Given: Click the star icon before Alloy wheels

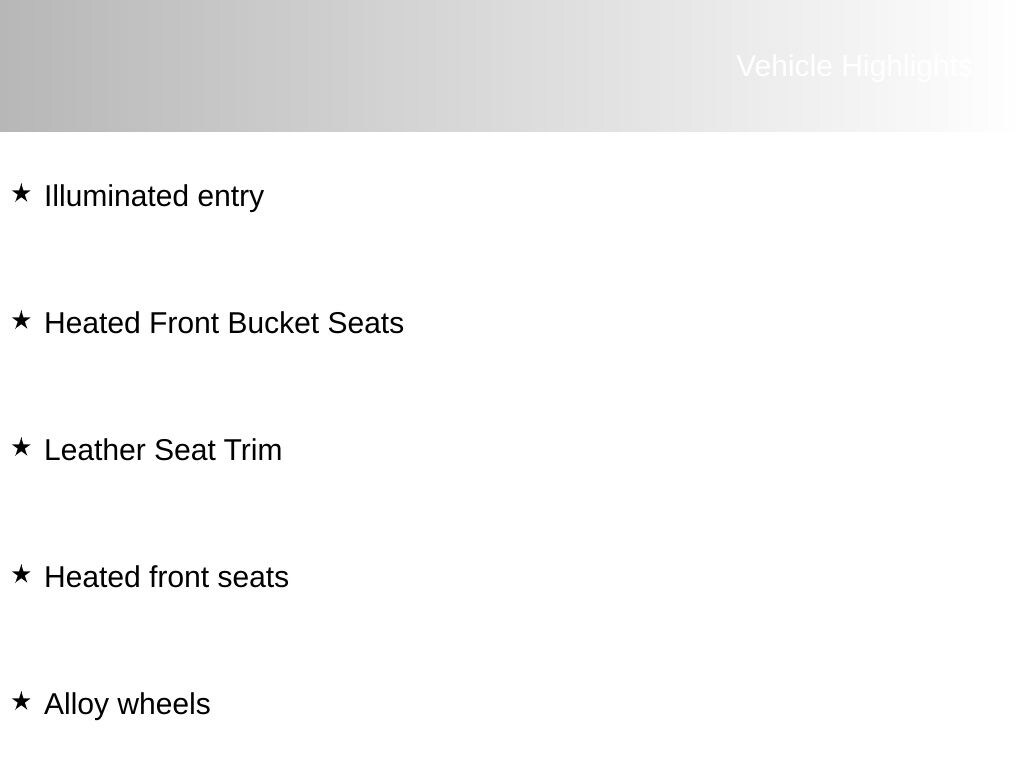Looking at the screenshot, I should click(21, 701).
